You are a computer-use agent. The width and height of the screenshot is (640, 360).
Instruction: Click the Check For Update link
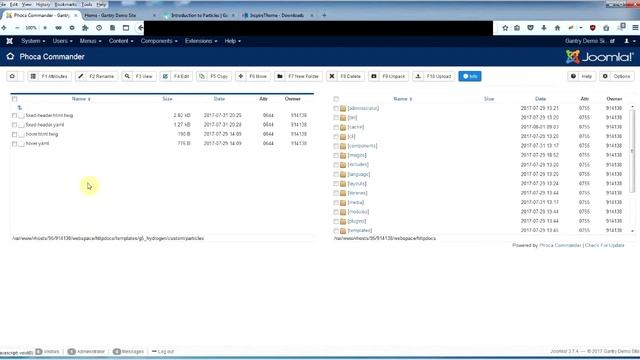[x=604, y=245]
